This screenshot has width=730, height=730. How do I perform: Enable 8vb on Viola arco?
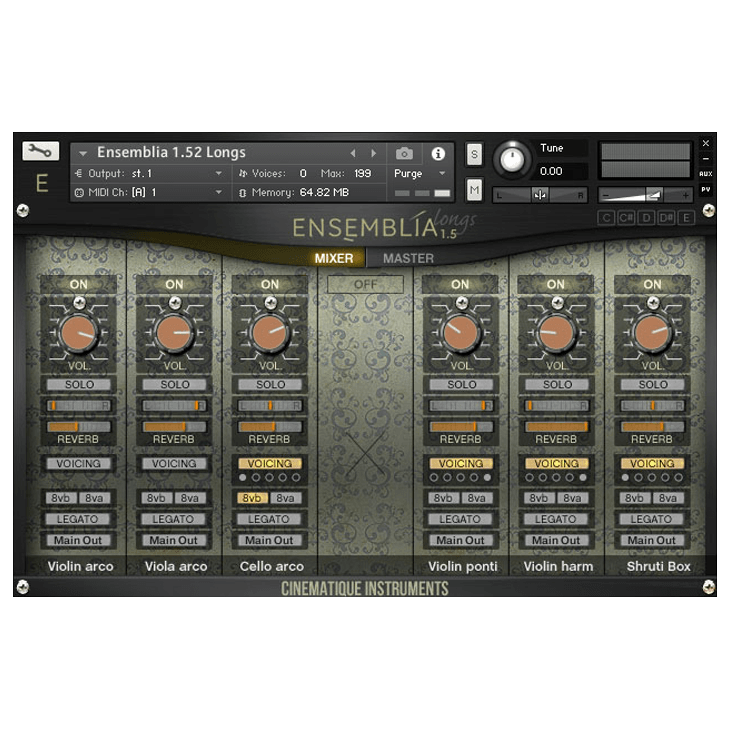156,498
